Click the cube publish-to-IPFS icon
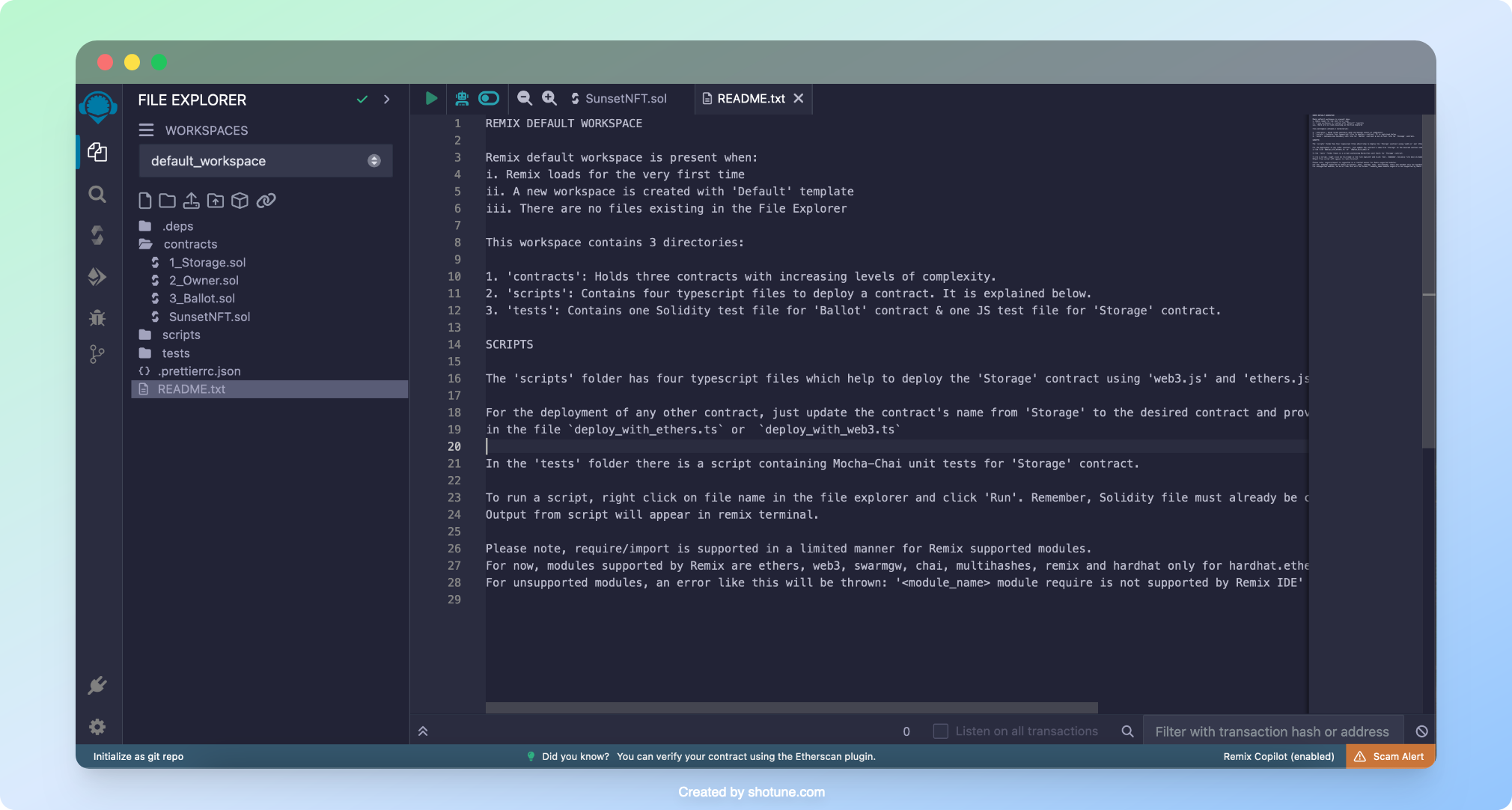 pyautogui.click(x=240, y=201)
